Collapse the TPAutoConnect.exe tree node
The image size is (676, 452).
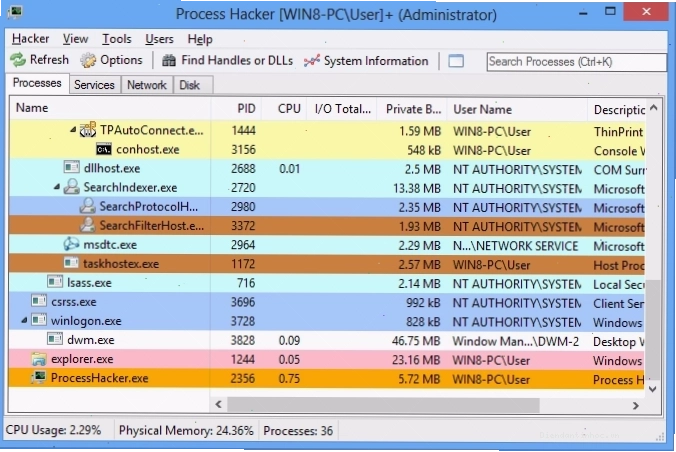(73, 129)
